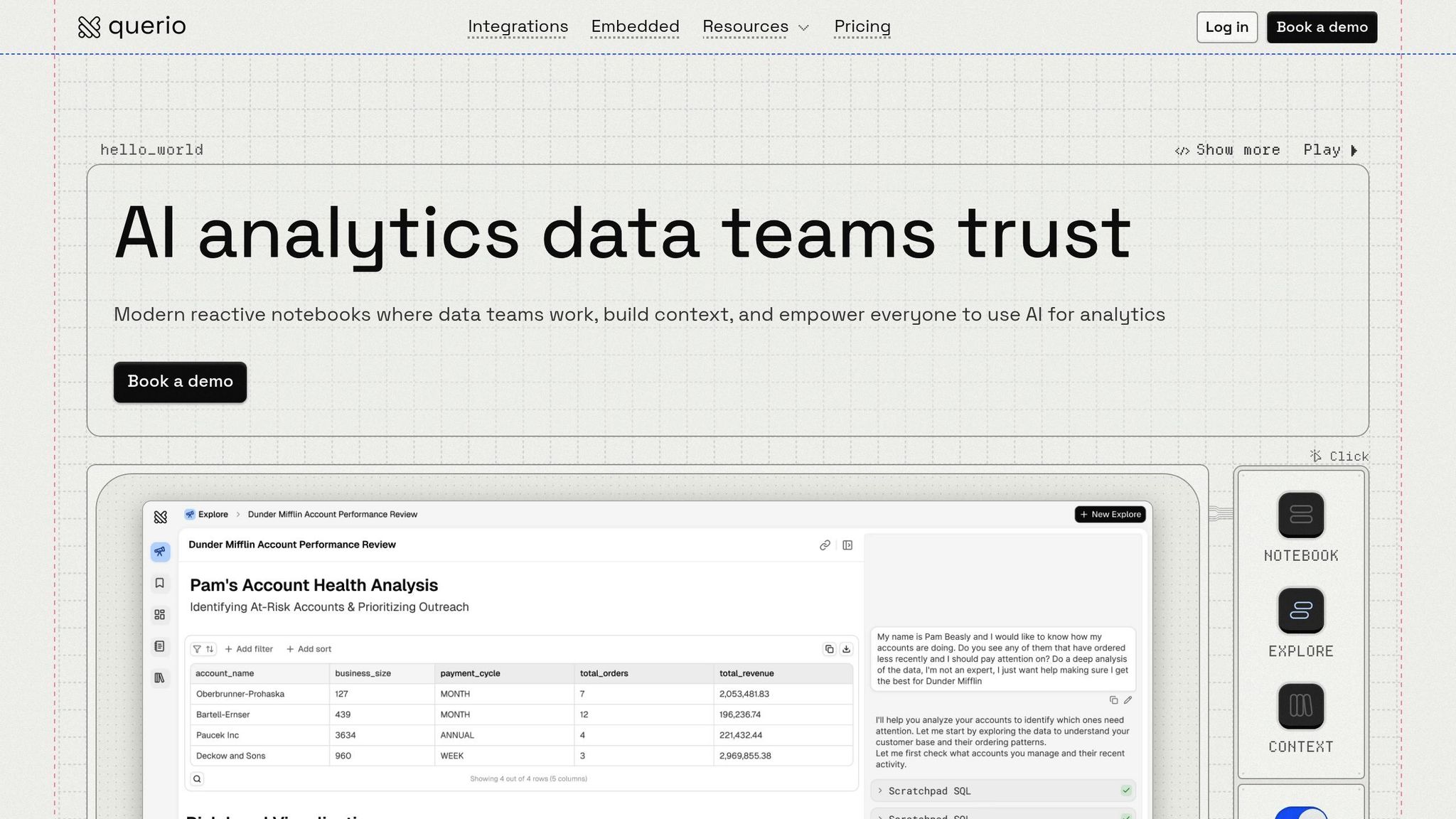Click the Log in button
The height and width of the screenshot is (819, 1456).
1226,27
